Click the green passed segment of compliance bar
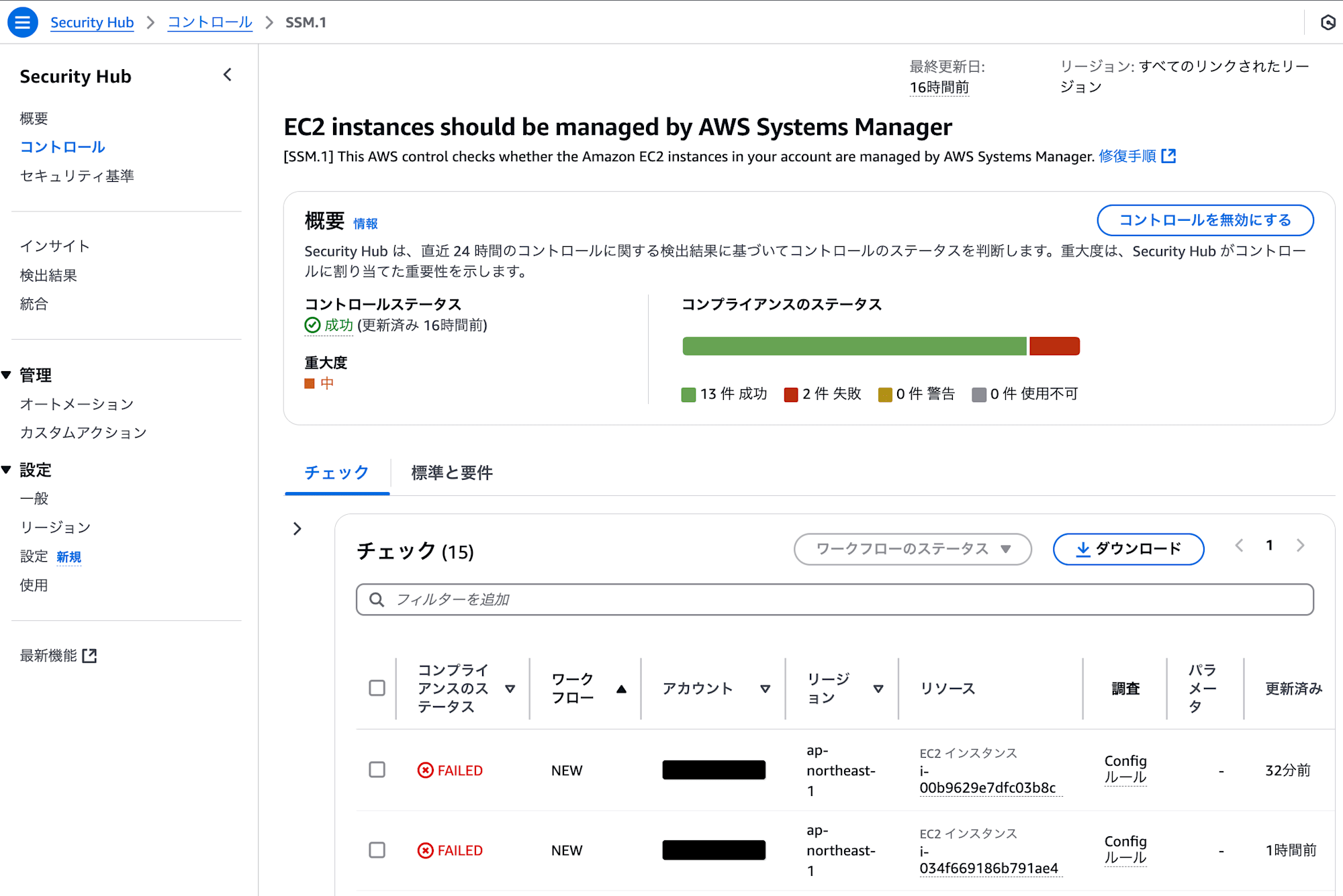Viewport: 1343px width, 896px height. [x=855, y=346]
